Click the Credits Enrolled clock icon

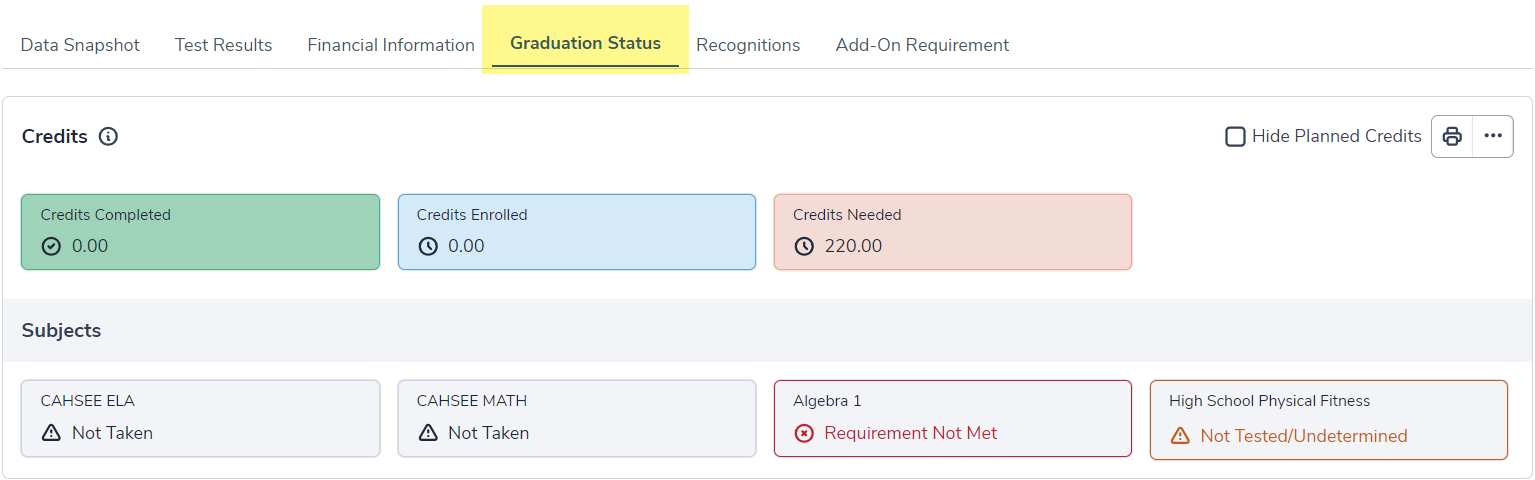428,246
